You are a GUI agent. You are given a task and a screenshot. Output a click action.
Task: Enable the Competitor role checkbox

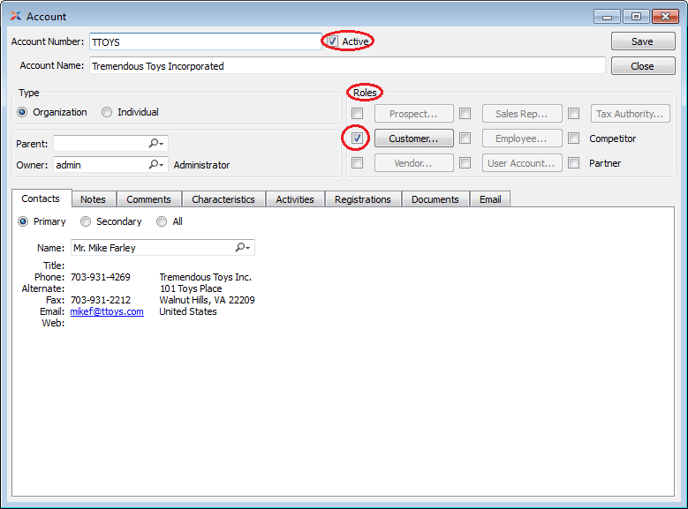(x=574, y=139)
